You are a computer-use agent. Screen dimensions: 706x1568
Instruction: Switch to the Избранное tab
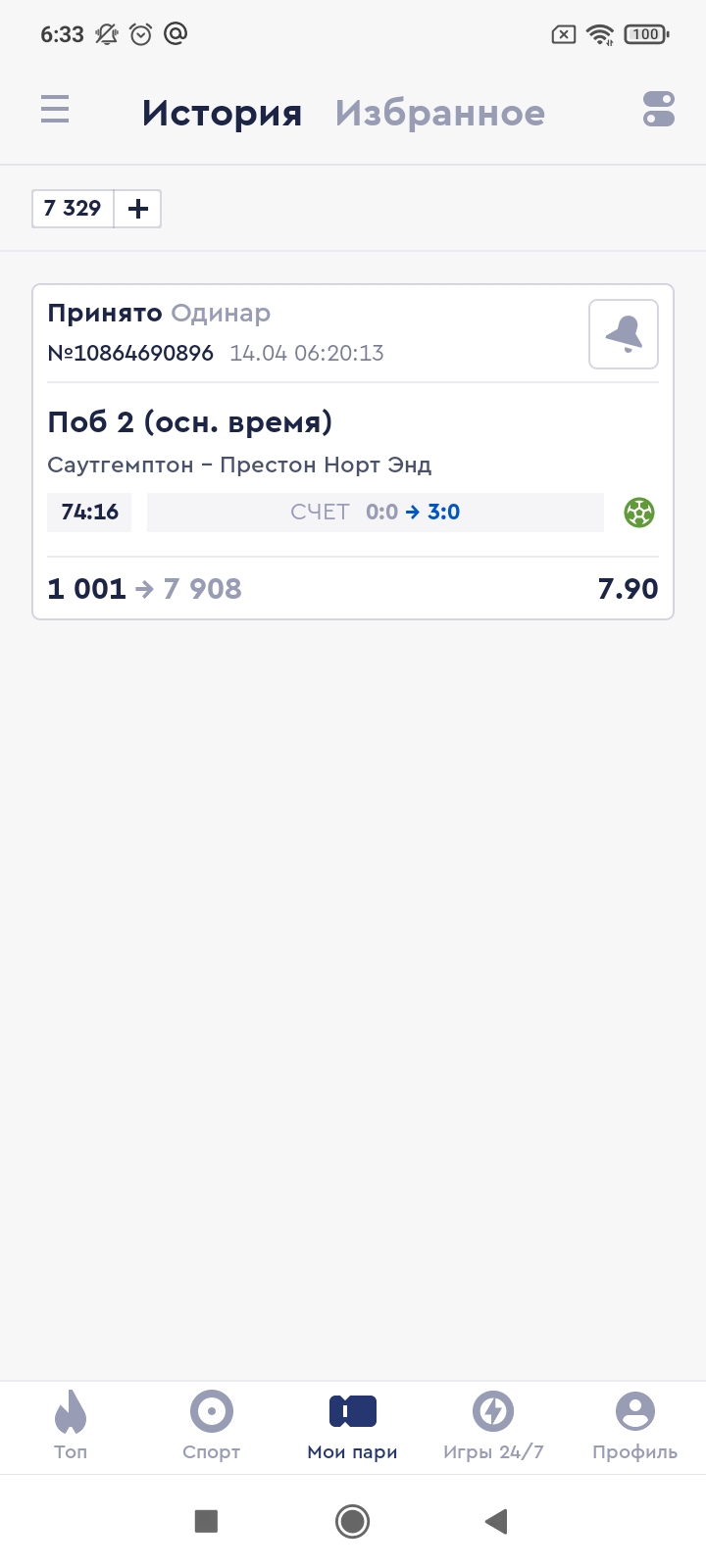tap(439, 114)
